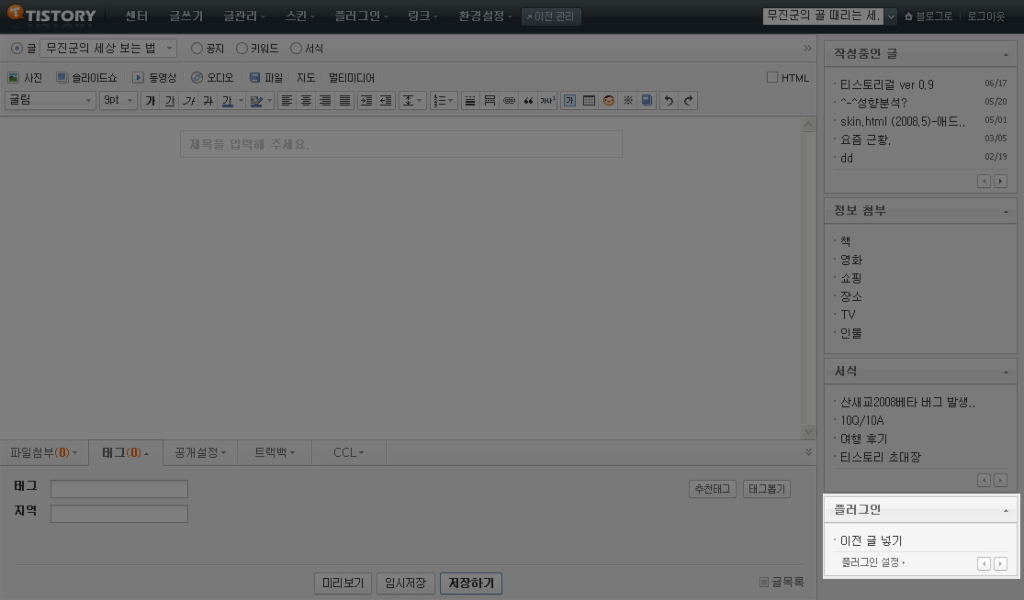
Task: Open the blog selector dropdown in header
Action: click(x=890, y=16)
